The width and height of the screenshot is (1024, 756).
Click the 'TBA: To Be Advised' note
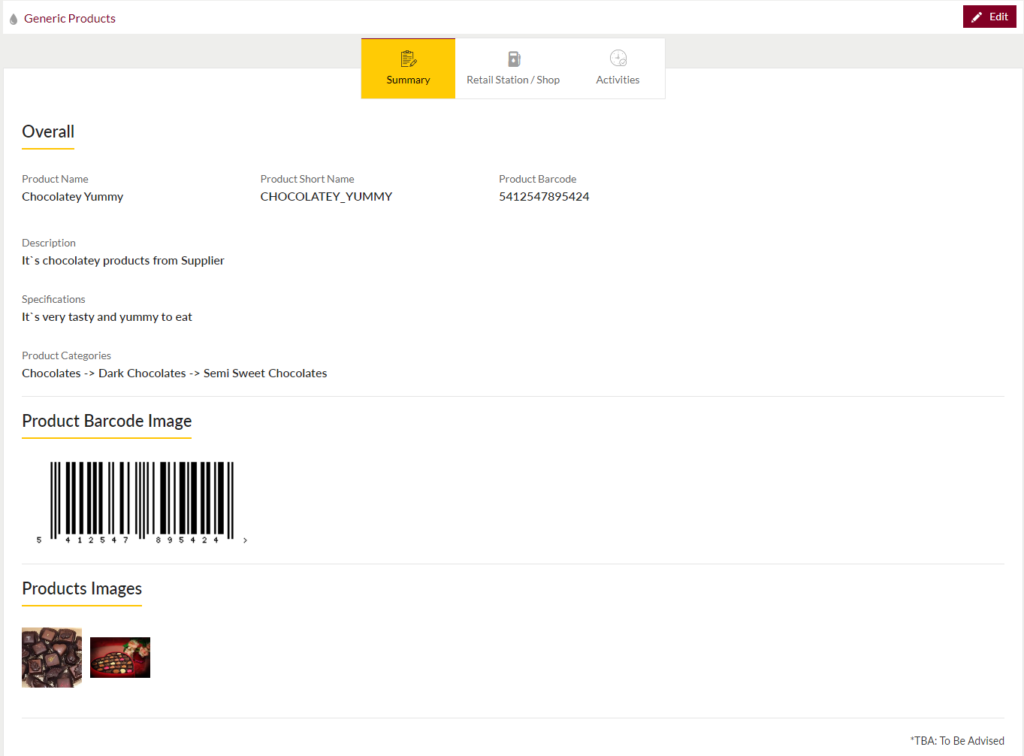tap(957, 740)
